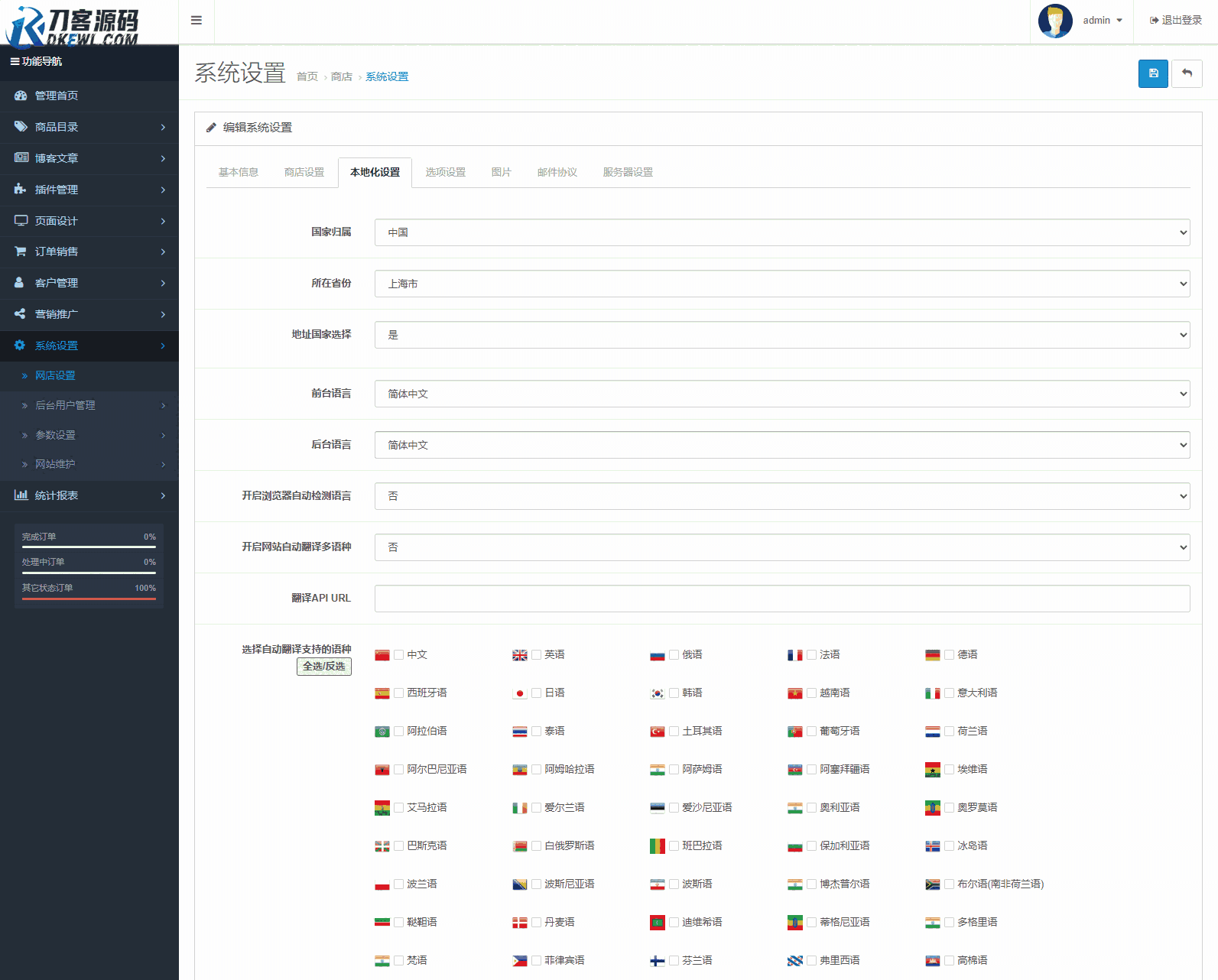Open the 网站维护 sidebar item
The width and height of the screenshot is (1218, 980).
pos(89,464)
